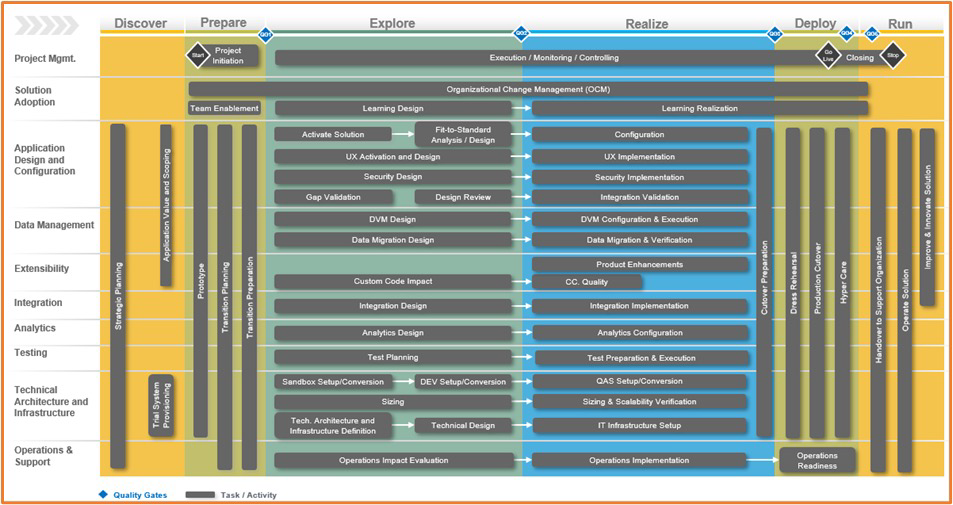Image resolution: width=953 pixels, height=505 pixels.
Task: Select quality gate diamond between Explore and Realize
Action: point(521,34)
